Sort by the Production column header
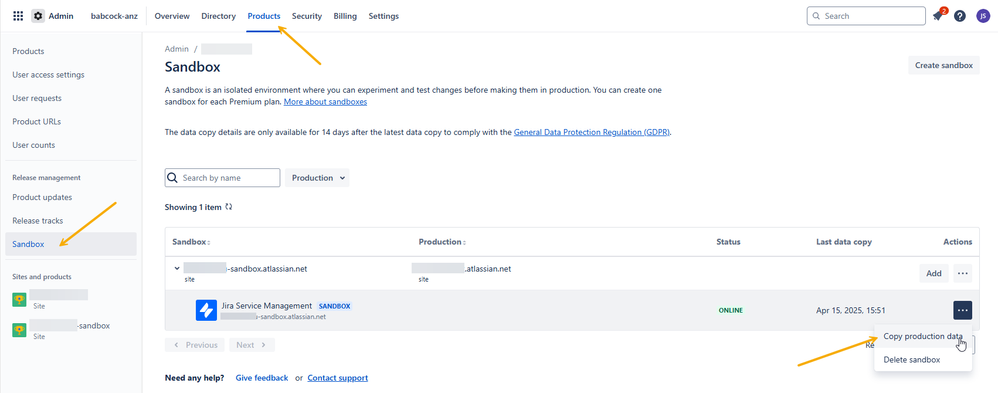Viewport: 998px width, 393px height. point(441,242)
